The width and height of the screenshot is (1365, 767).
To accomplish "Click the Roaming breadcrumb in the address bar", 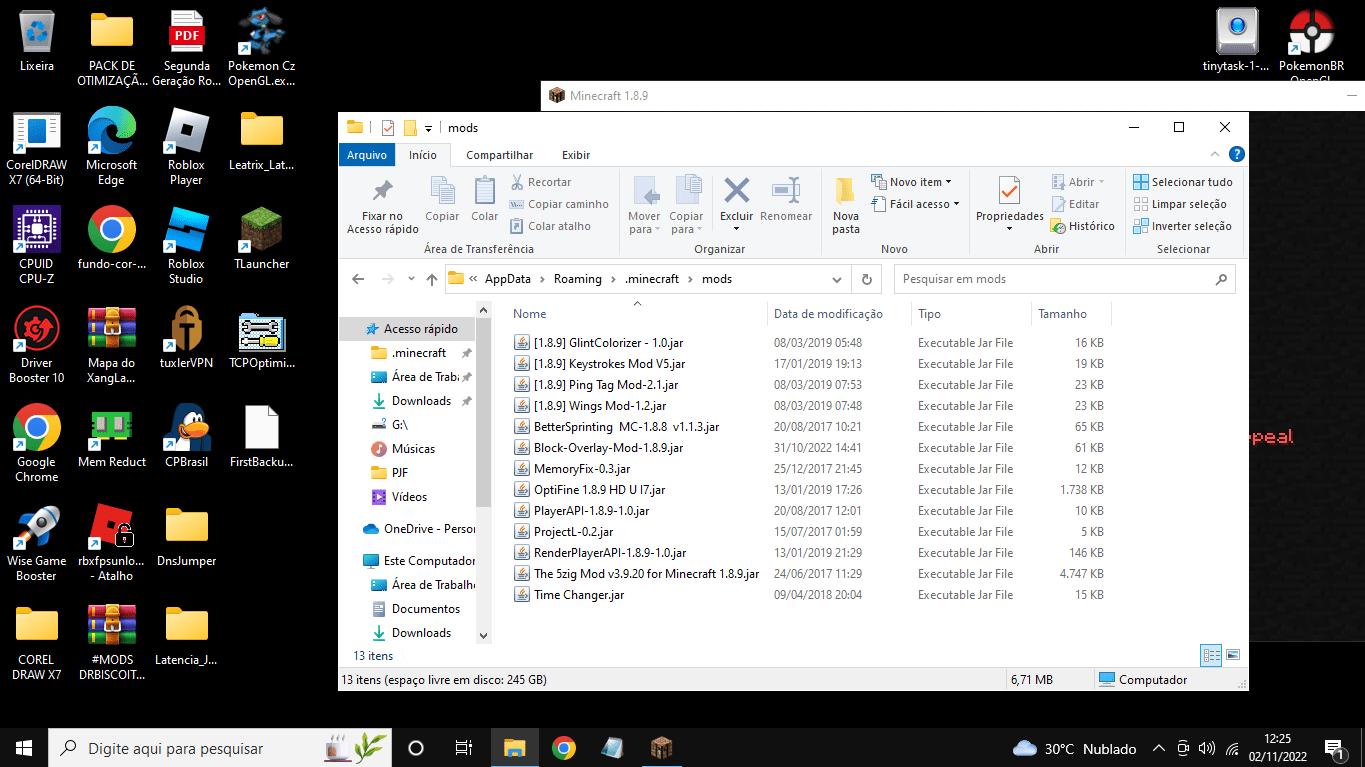I will (x=578, y=279).
